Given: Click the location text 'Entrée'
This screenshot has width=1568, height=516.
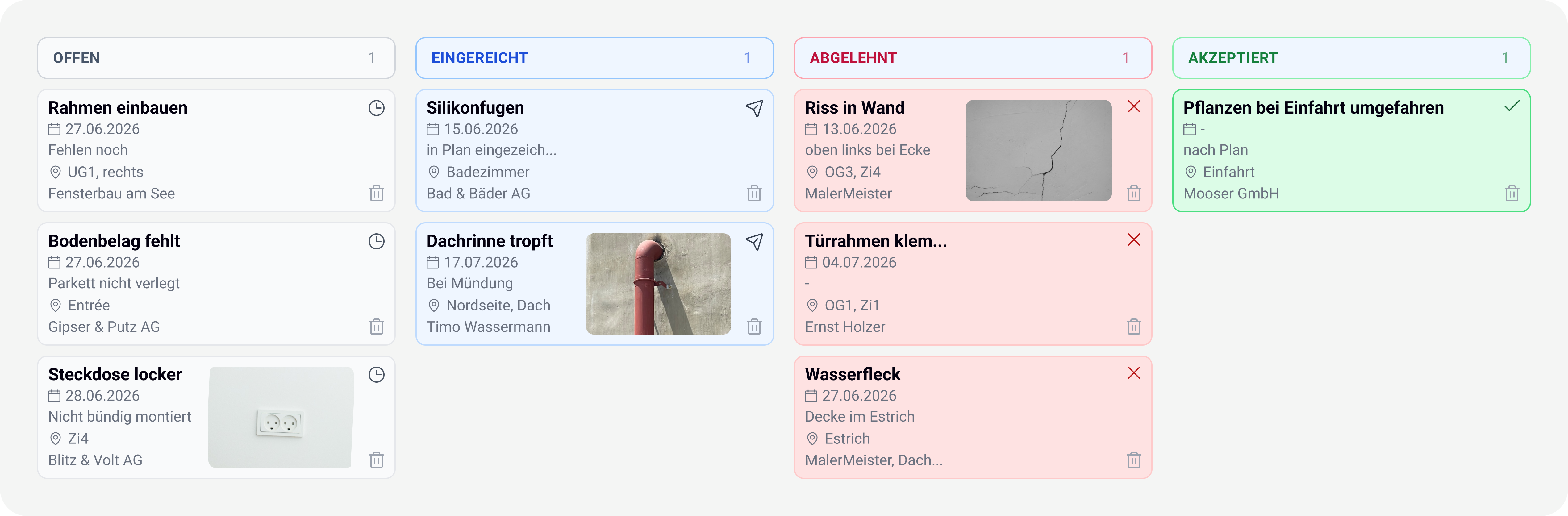Looking at the screenshot, I should click(x=89, y=306).
